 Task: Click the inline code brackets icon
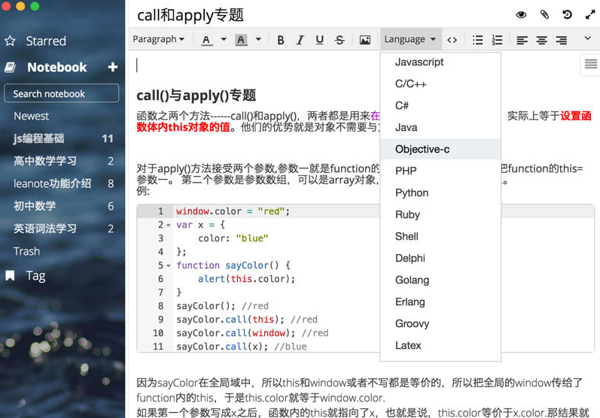pyautogui.click(x=452, y=40)
